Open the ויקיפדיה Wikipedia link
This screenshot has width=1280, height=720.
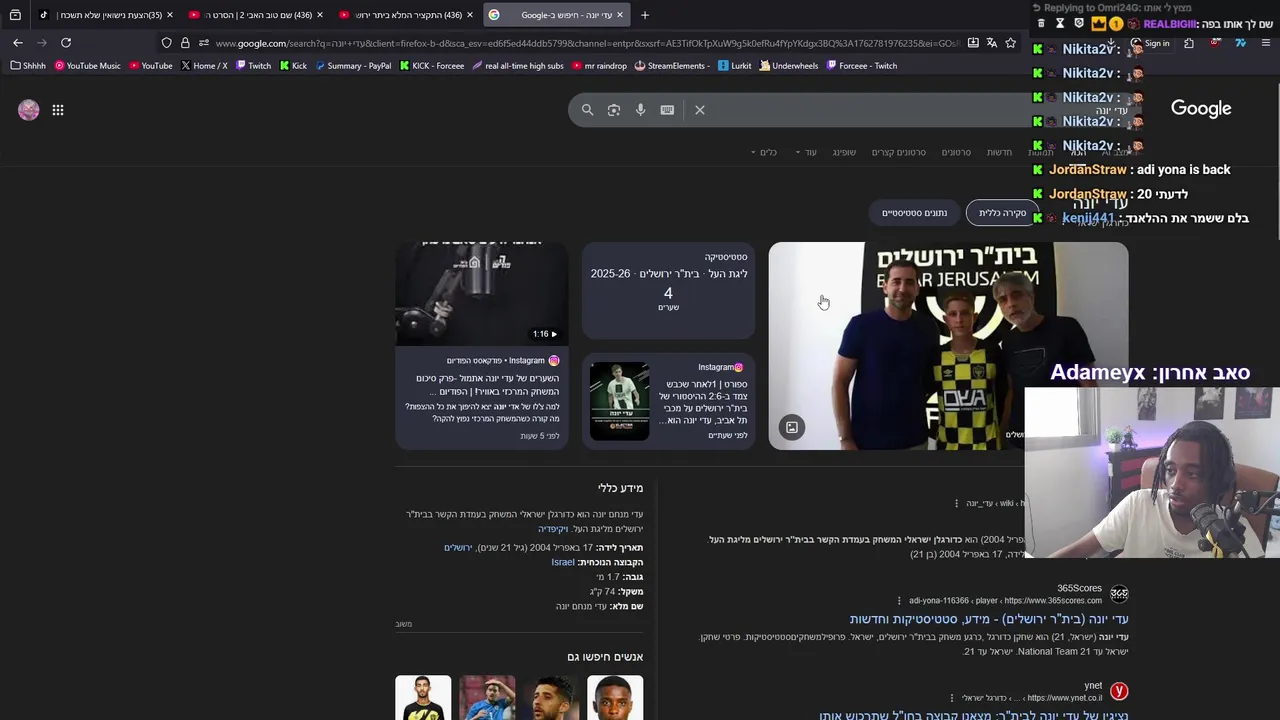click(x=553, y=528)
